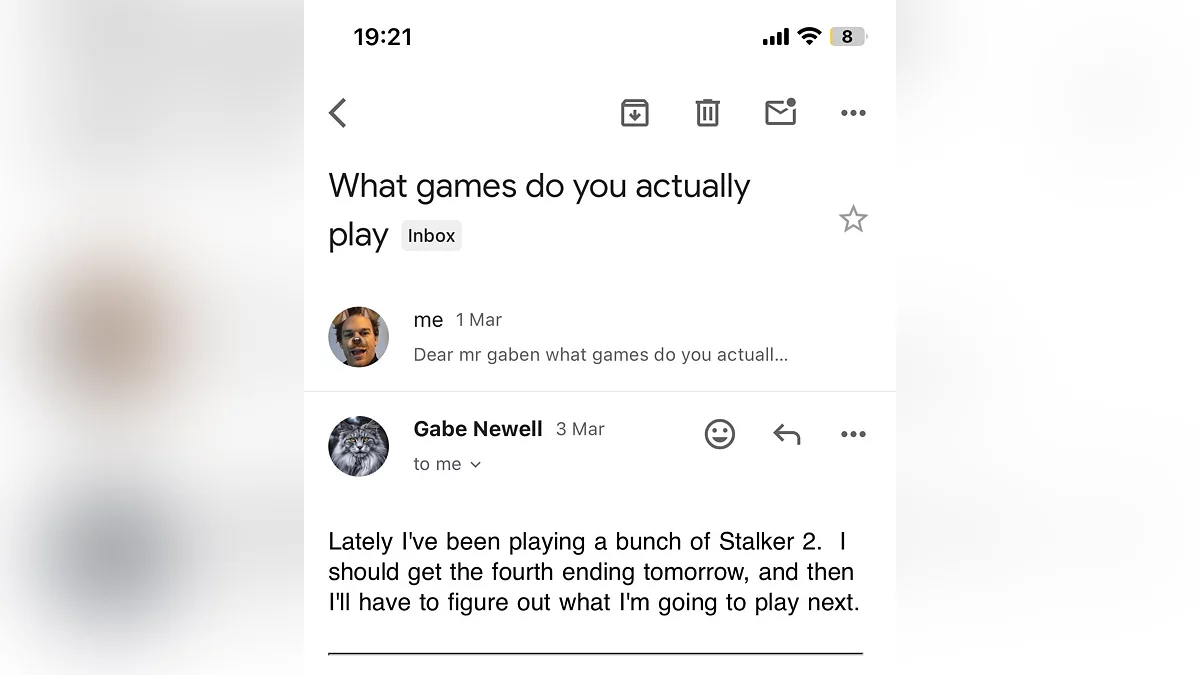Tap the Wi-Fi status icon
Screen dimensions: 1200x675
click(809, 37)
